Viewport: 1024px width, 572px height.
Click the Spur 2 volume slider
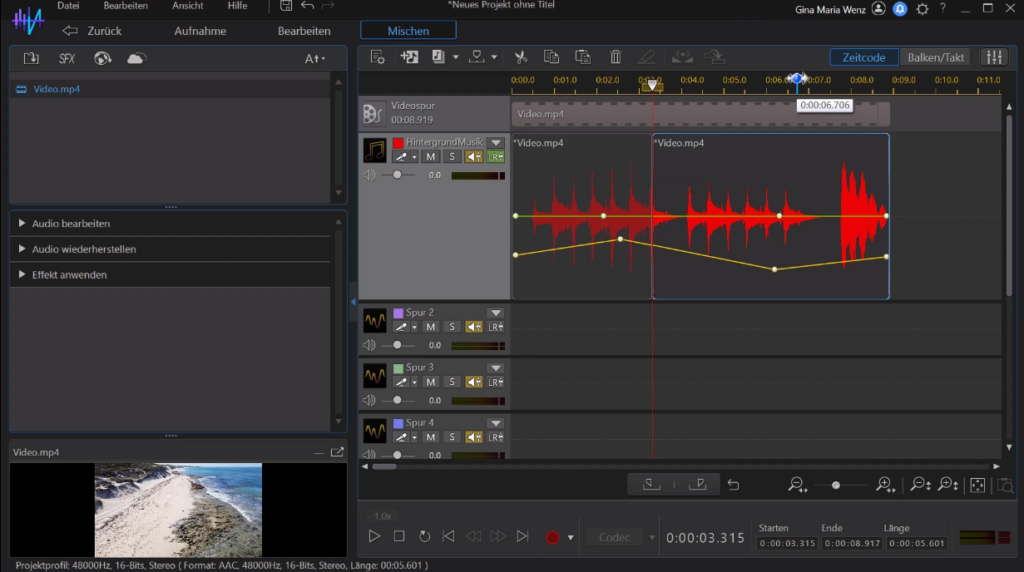[x=397, y=344]
